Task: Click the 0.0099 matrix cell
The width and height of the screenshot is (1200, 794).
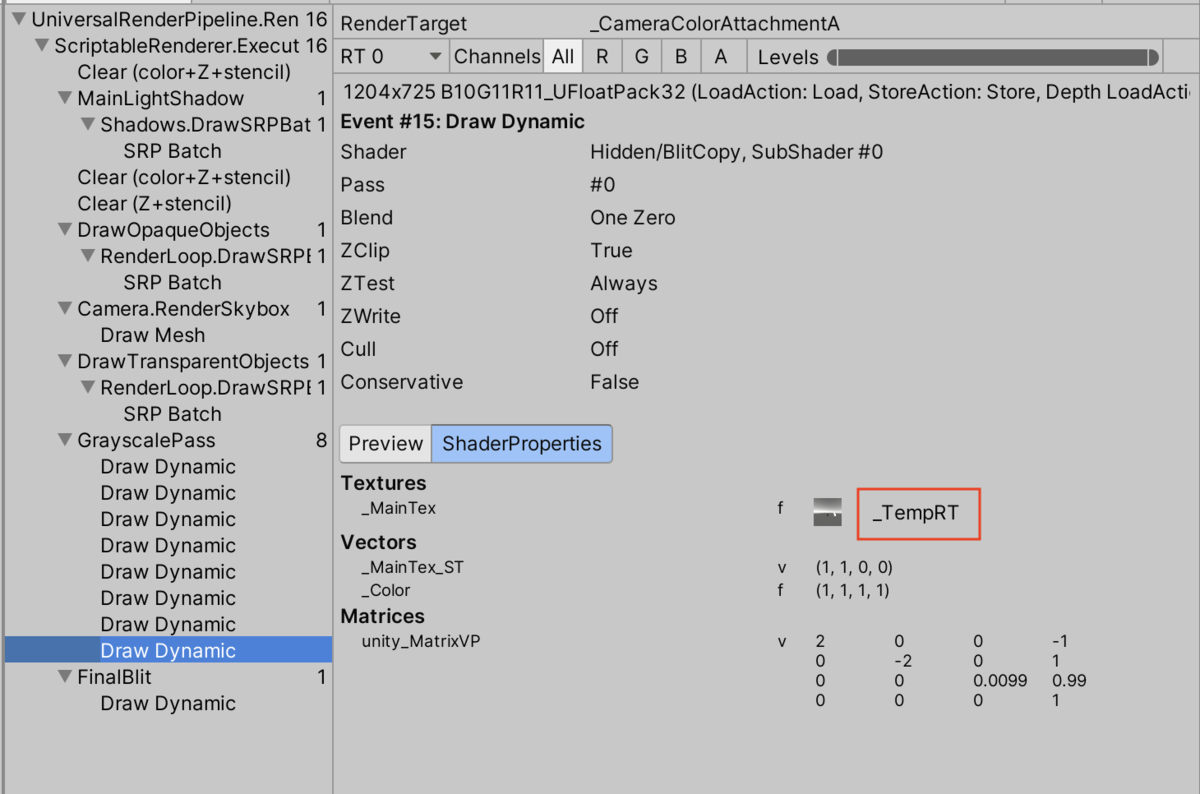Action: tap(1000, 681)
